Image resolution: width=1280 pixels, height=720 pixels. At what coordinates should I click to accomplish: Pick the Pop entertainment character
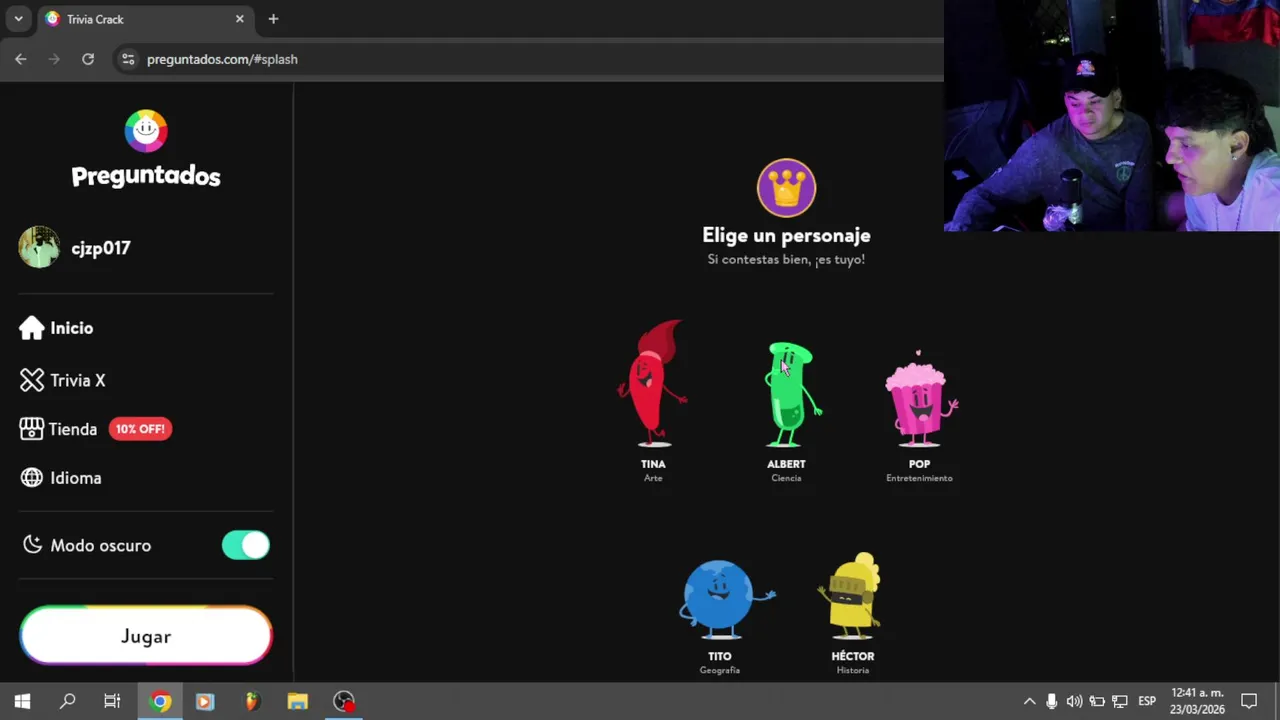point(919,415)
